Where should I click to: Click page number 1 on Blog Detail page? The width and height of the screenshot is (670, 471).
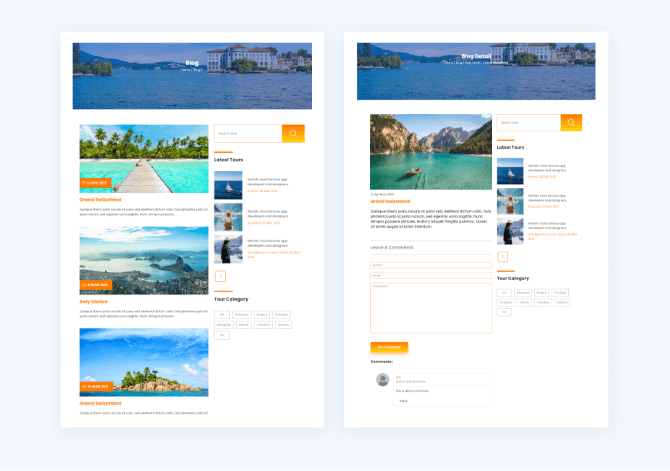[503, 256]
